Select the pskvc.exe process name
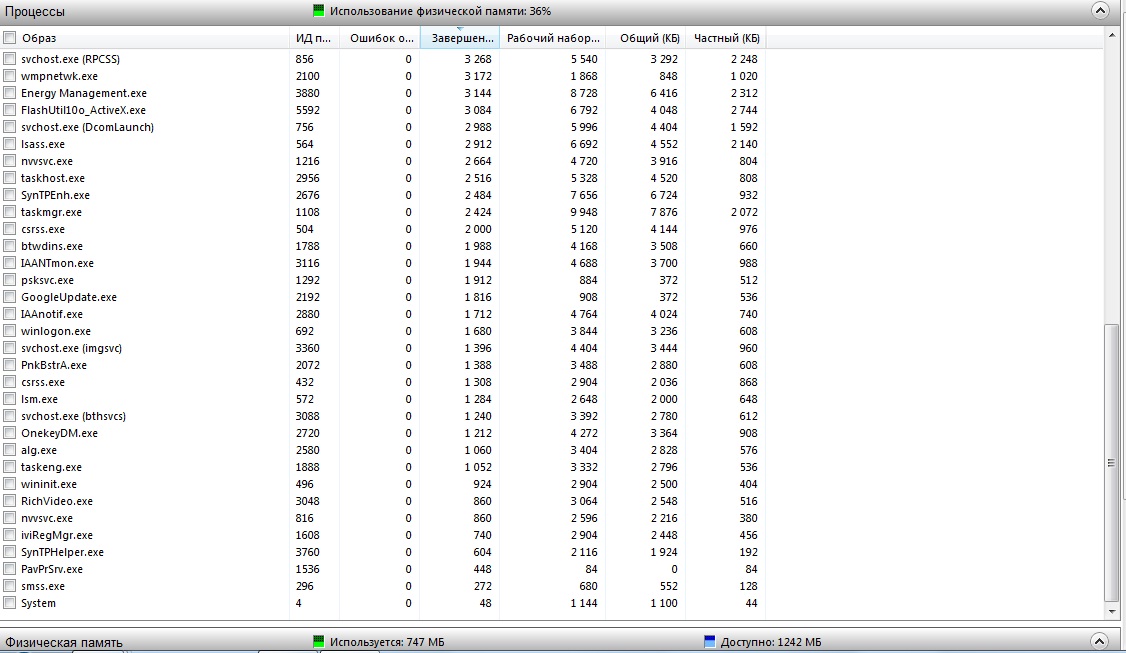Viewport: 1126px width, 653px height. (x=47, y=280)
